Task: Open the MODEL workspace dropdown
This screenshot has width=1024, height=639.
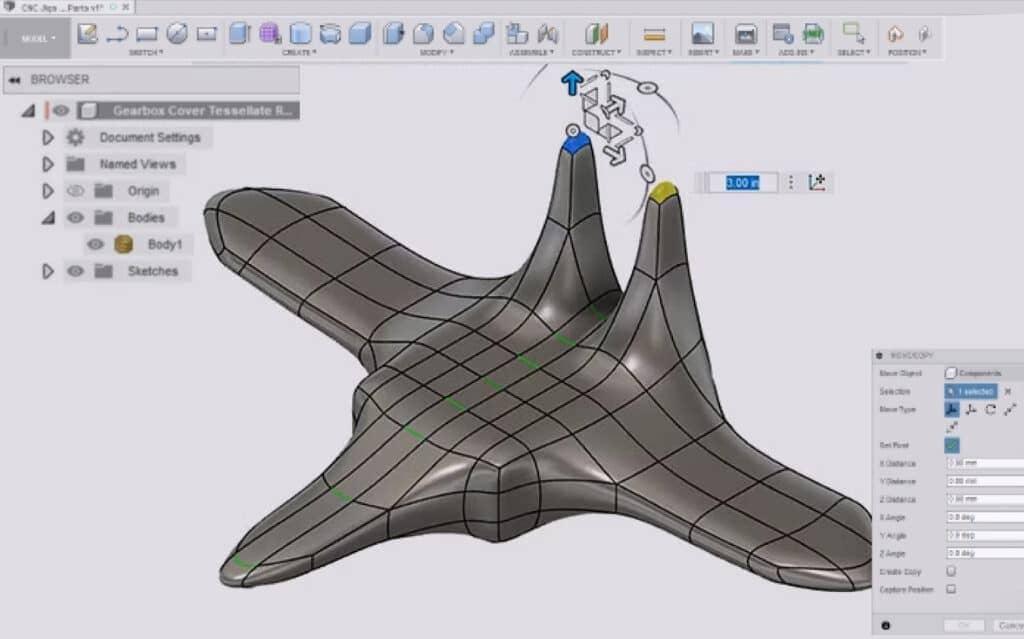Action: 38,39
